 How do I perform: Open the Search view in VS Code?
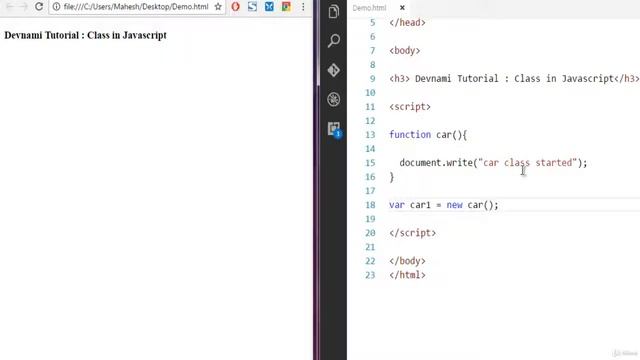point(333,40)
